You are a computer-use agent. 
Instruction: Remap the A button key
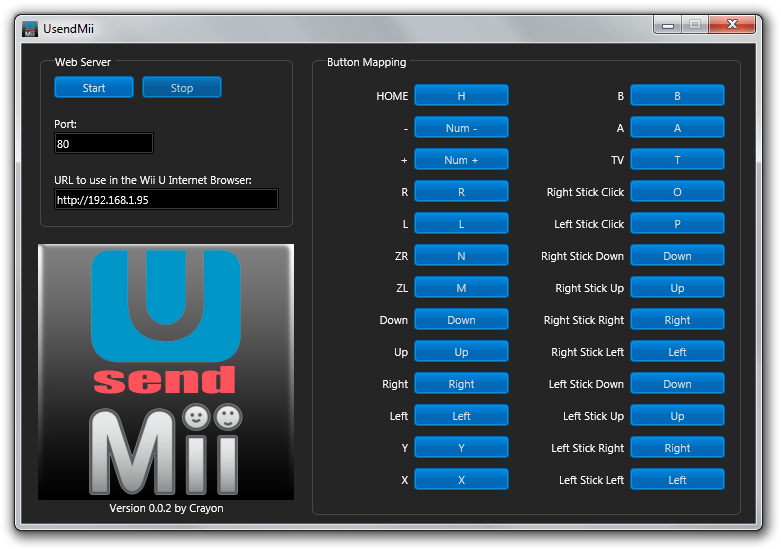tap(677, 128)
